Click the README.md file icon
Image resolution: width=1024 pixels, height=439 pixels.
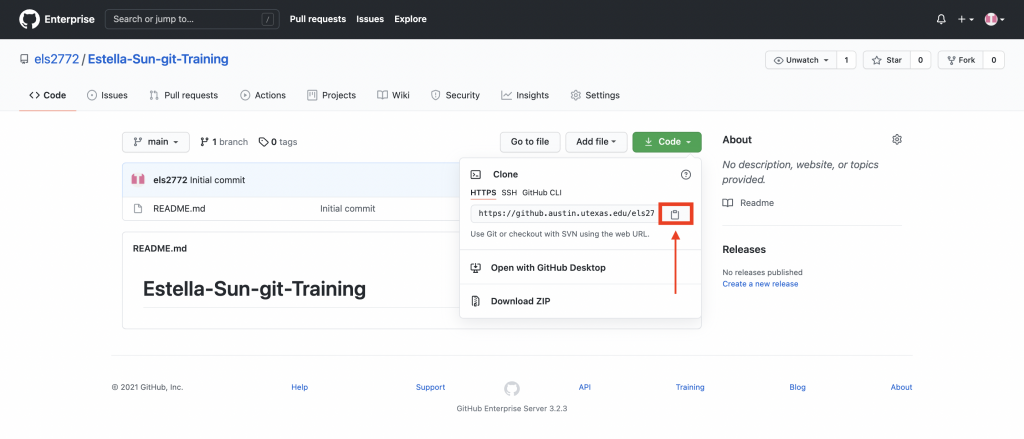coord(138,208)
